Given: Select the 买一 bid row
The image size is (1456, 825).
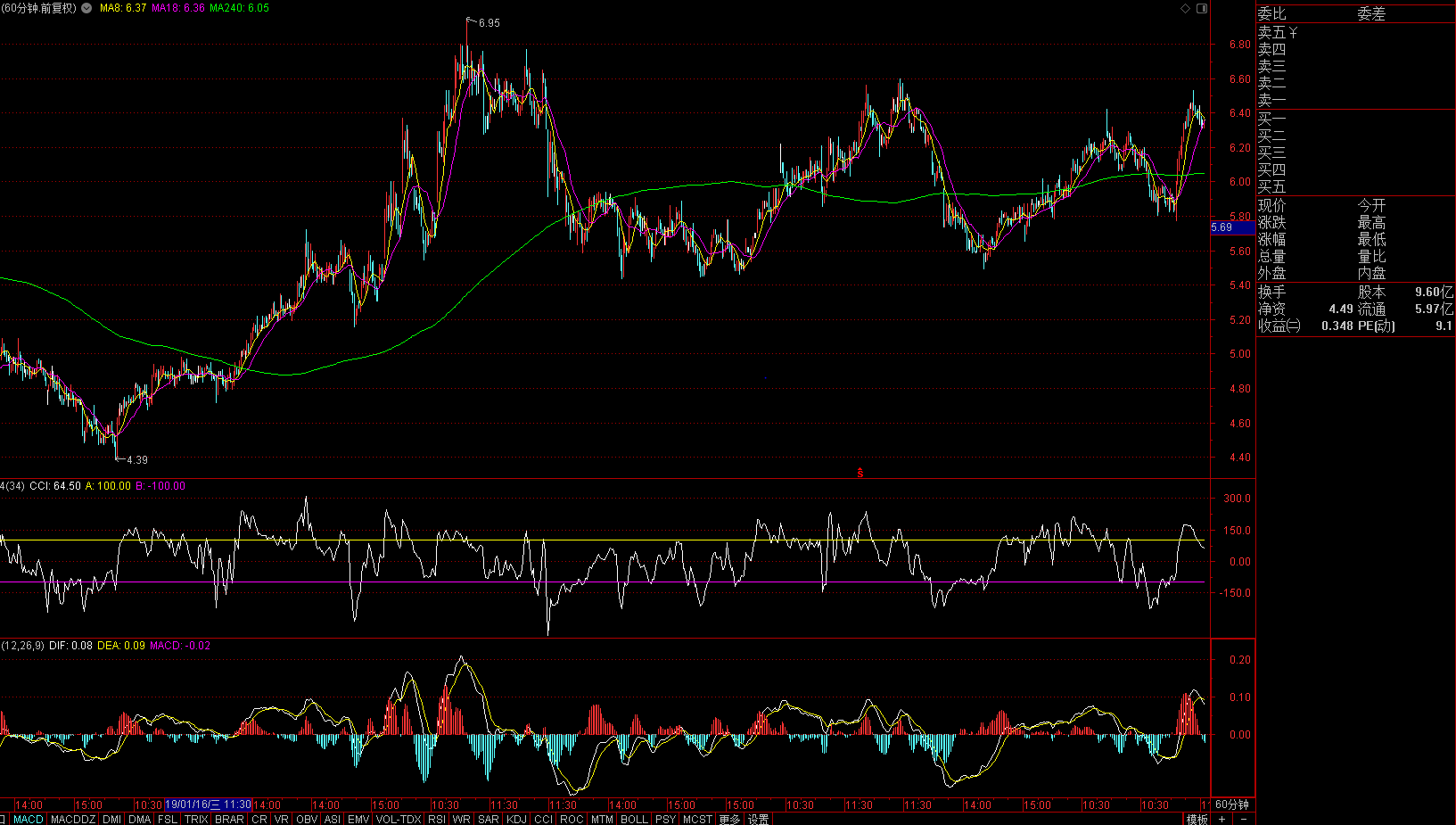Looking at the screenshot, I should coord(1355,119).
